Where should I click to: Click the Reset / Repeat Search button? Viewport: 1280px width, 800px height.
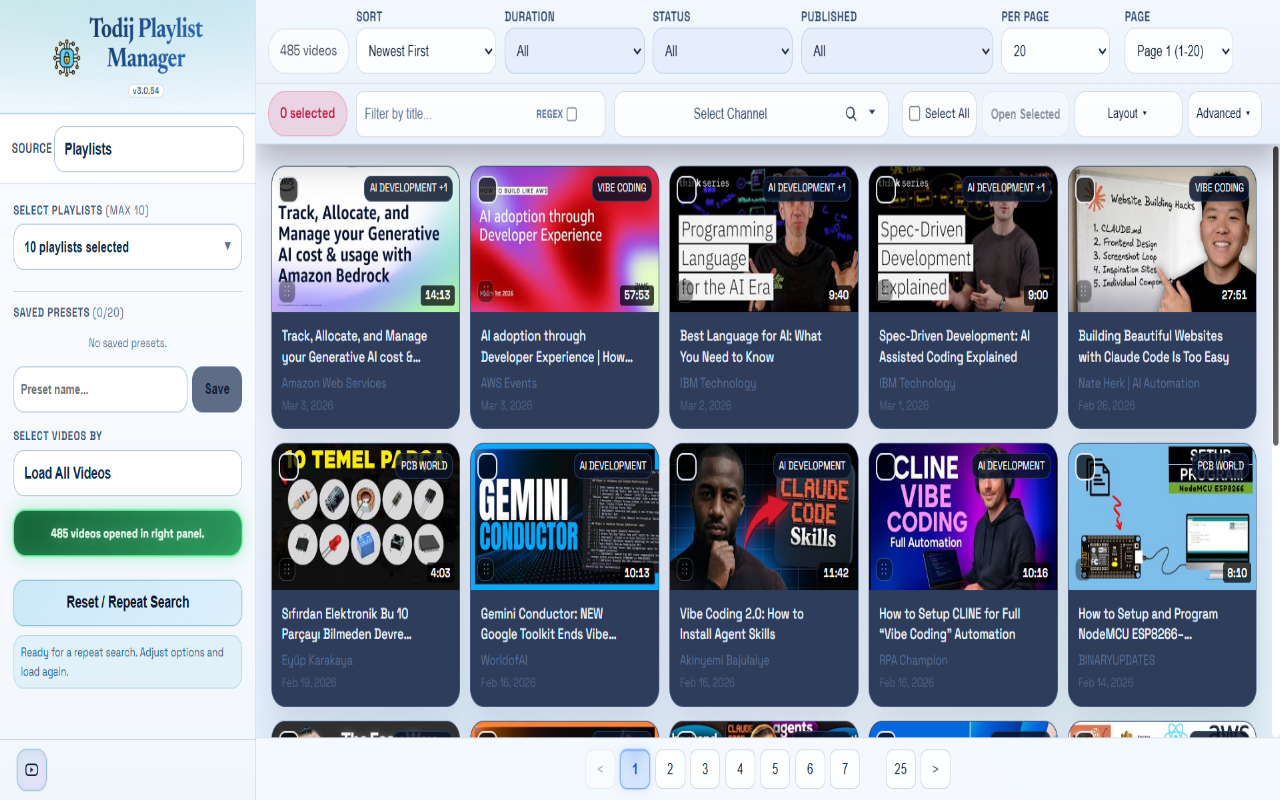pyautogui.click(x=127, y=602)
